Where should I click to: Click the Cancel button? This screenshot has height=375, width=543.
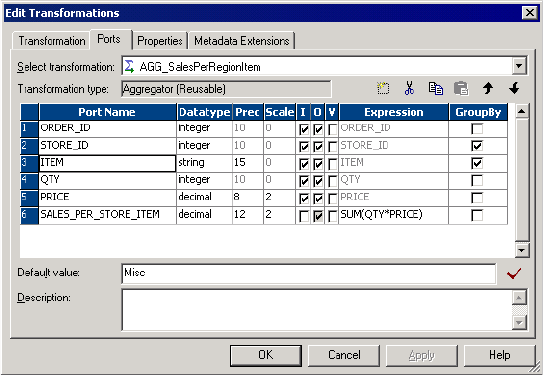(x=344, y=355)
